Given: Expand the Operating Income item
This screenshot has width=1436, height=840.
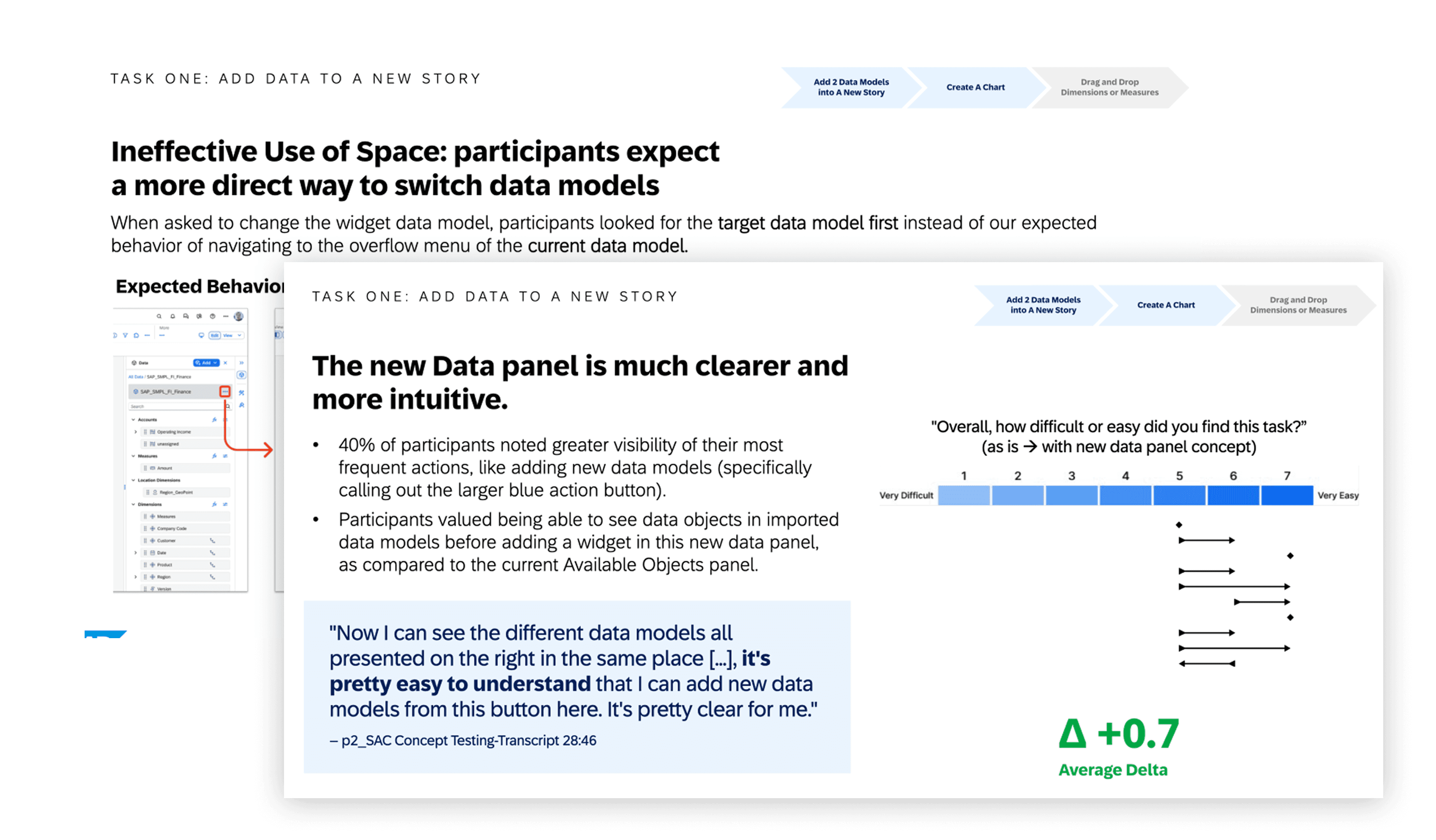Looking at the screenshot, I should [x=136, y=432].
